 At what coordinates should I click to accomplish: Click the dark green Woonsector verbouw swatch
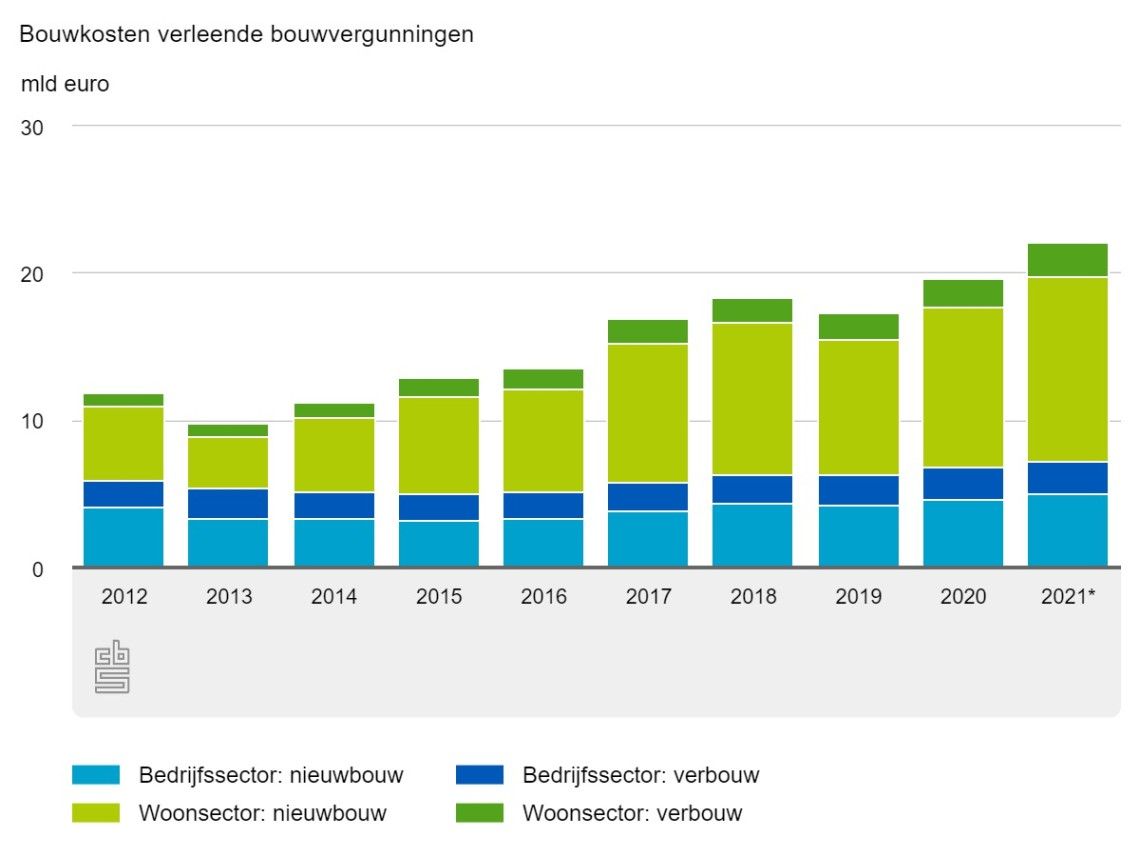point(479,813)
